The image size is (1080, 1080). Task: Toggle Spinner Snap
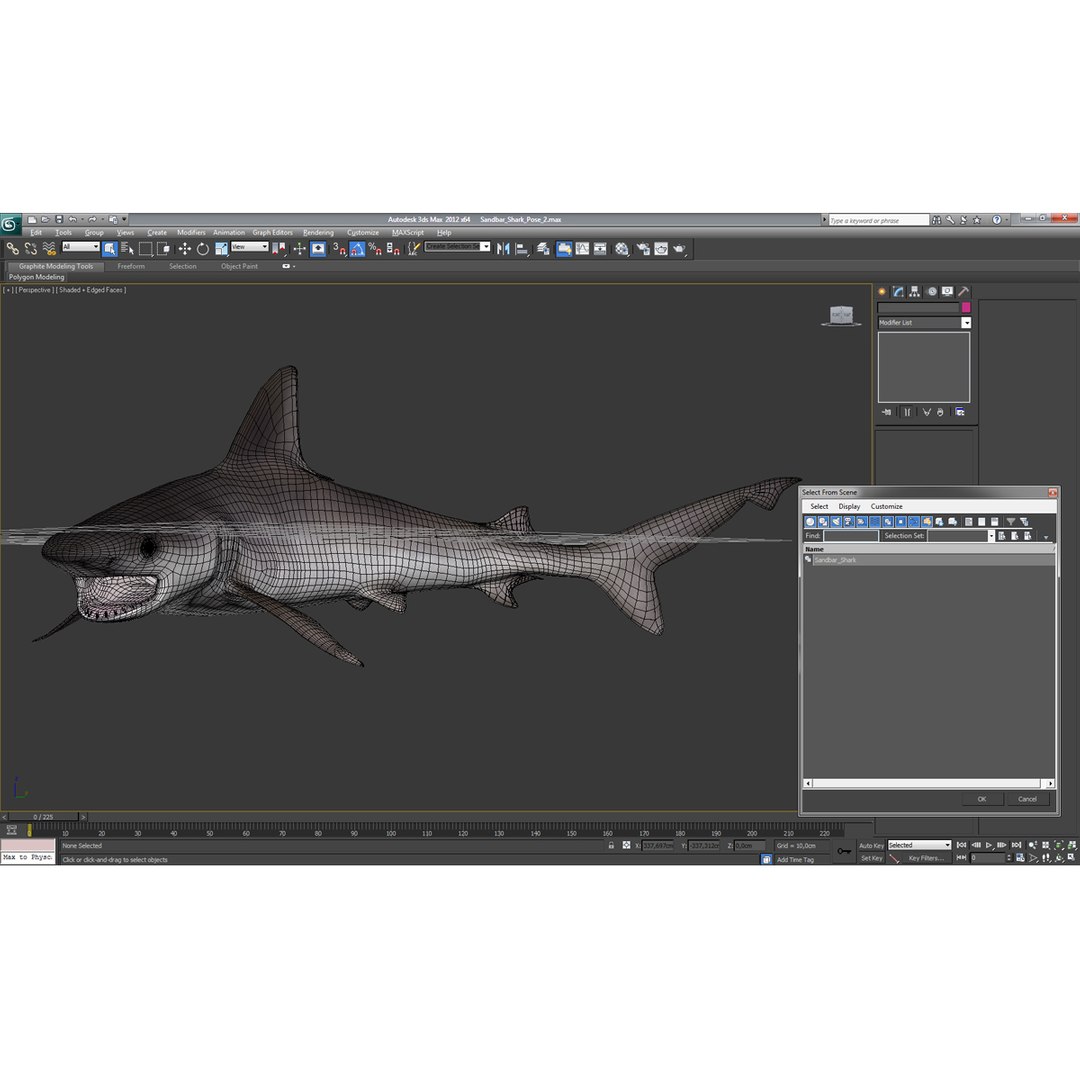[393, 249]
